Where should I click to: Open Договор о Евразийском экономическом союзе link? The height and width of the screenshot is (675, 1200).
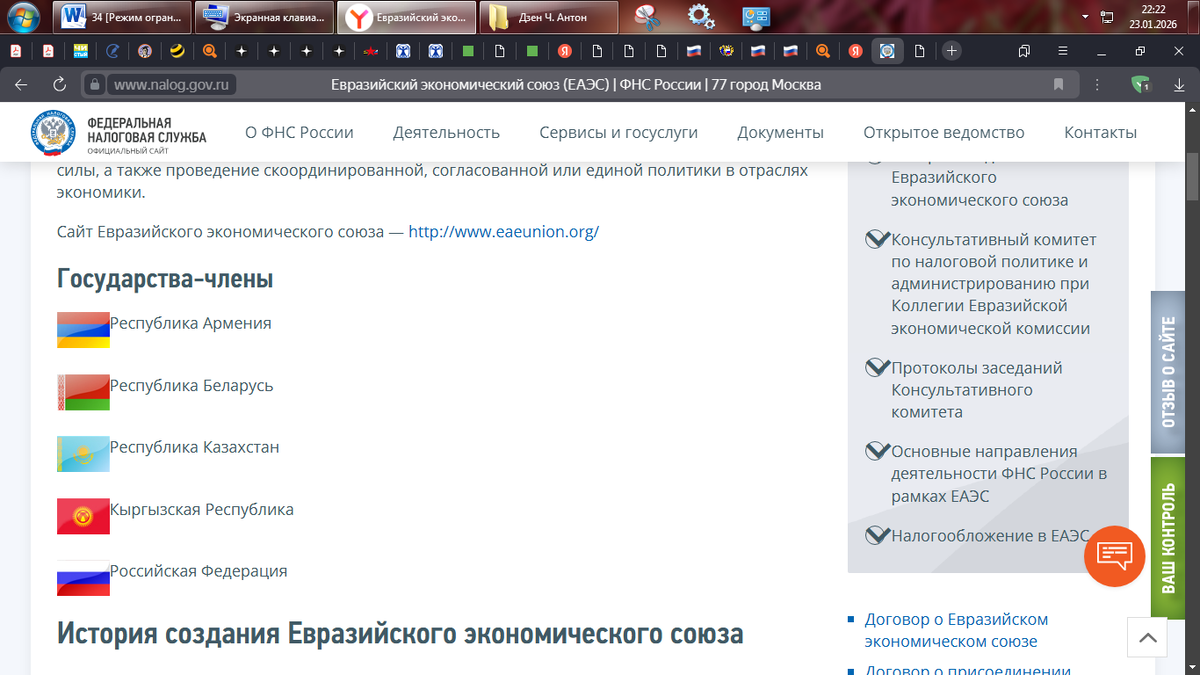(956, 631)
